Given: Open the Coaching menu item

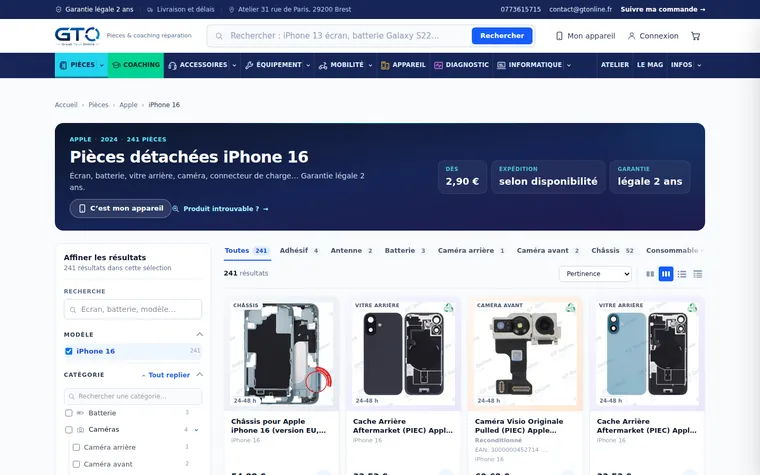Looking at the screenshot, I should pos(136,65).
